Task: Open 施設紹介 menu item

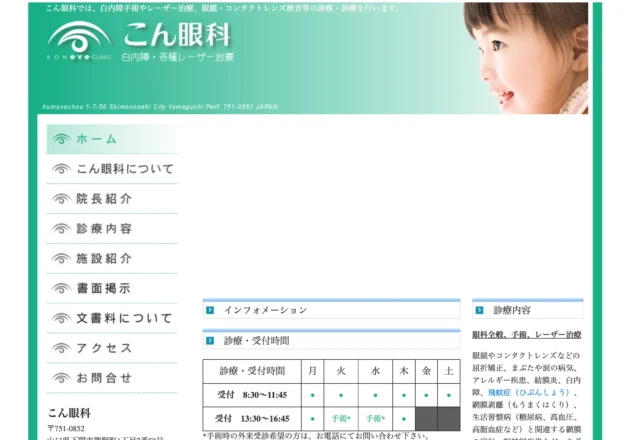Action: click(x=112, y=258)
